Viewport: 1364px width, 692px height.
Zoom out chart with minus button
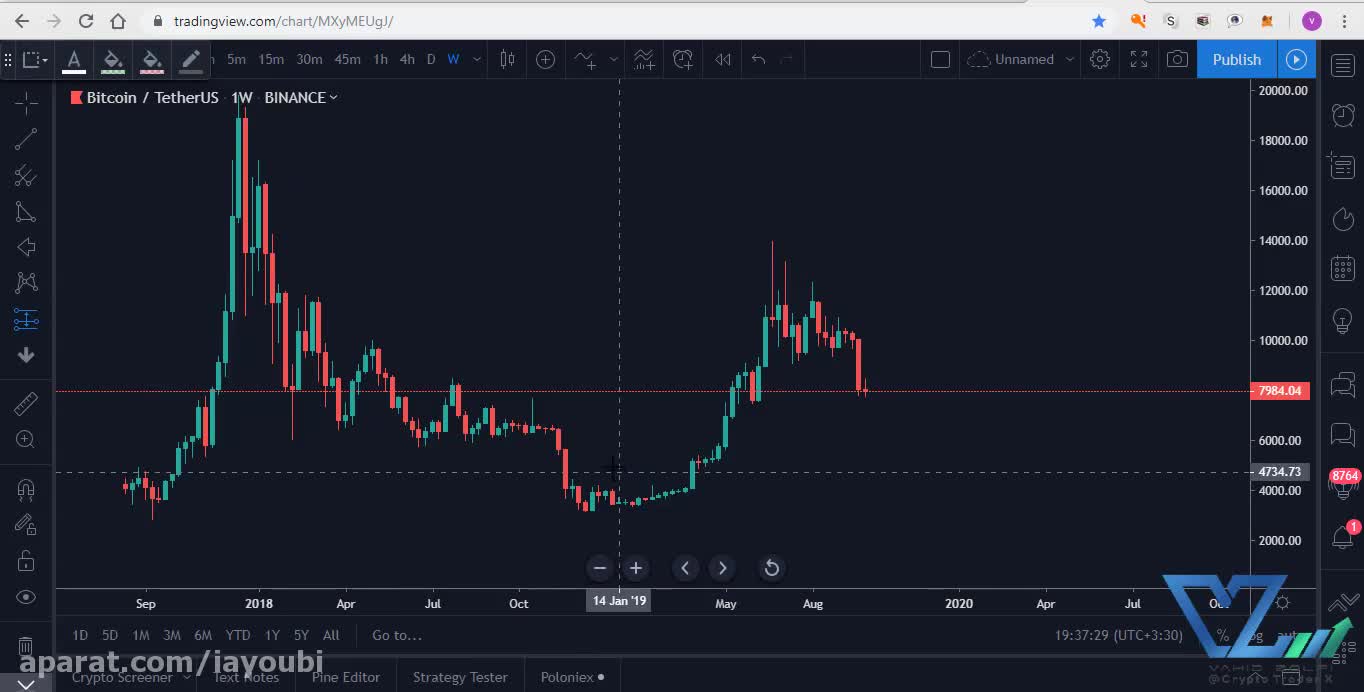pyautogui.click(x=599, y=568)
